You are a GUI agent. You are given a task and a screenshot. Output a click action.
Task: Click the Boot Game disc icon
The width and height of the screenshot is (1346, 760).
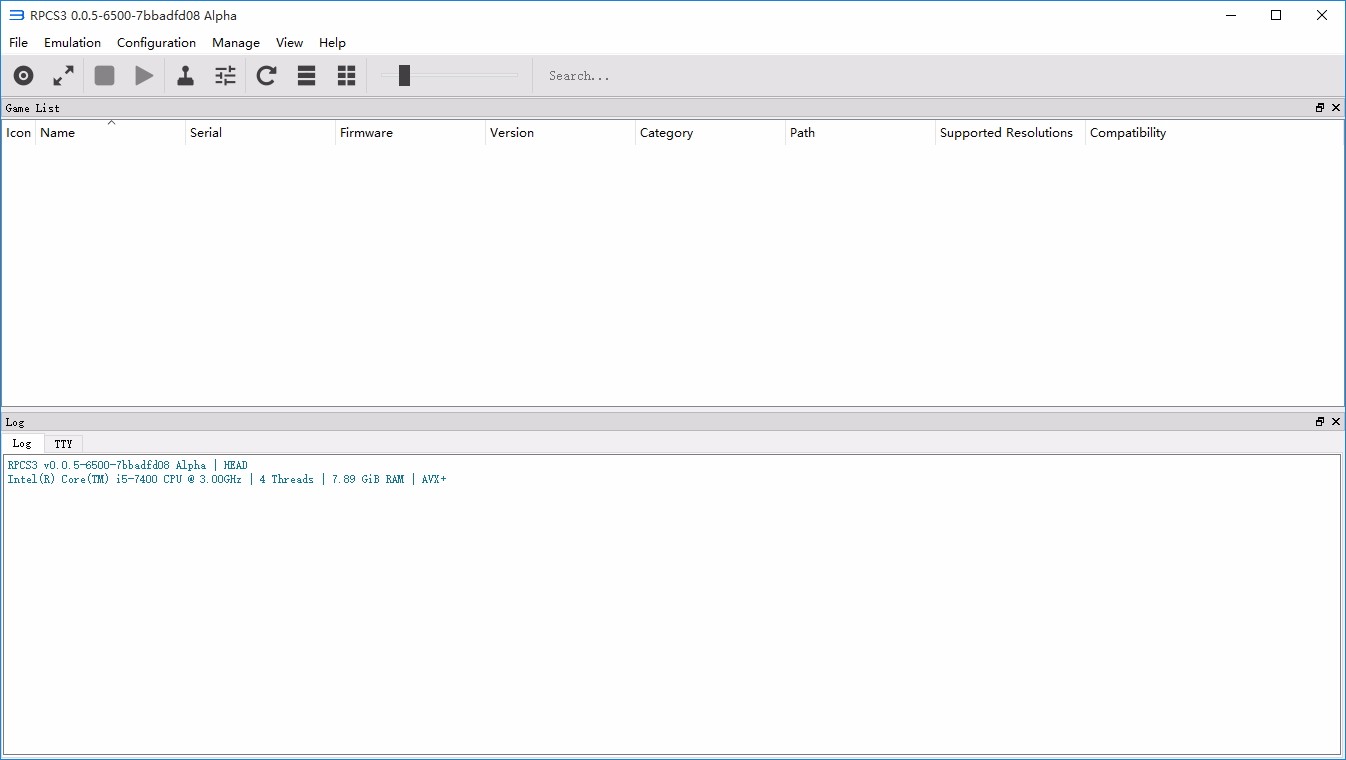(x=23, y=76)
